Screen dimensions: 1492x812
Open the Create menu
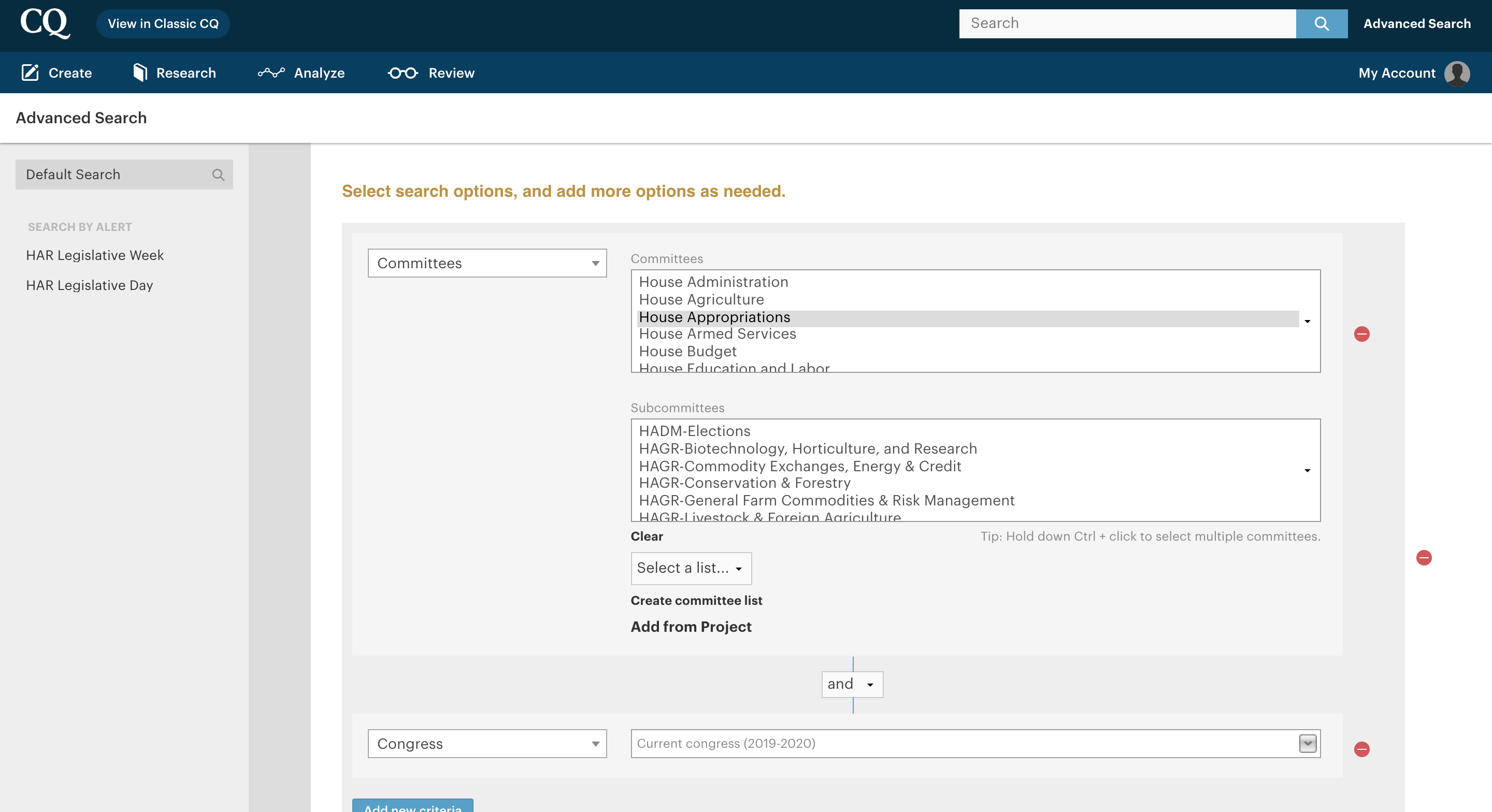57,73
